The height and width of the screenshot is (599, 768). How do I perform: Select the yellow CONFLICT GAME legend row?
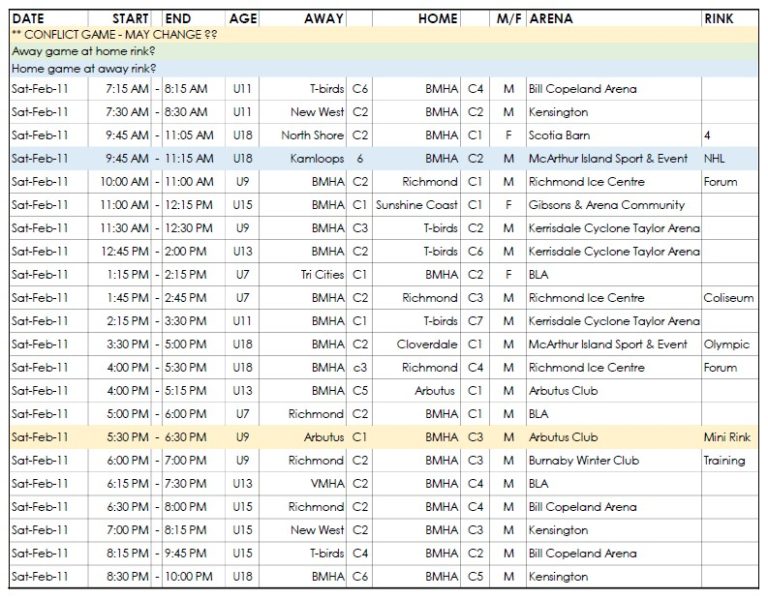[115, 34]
